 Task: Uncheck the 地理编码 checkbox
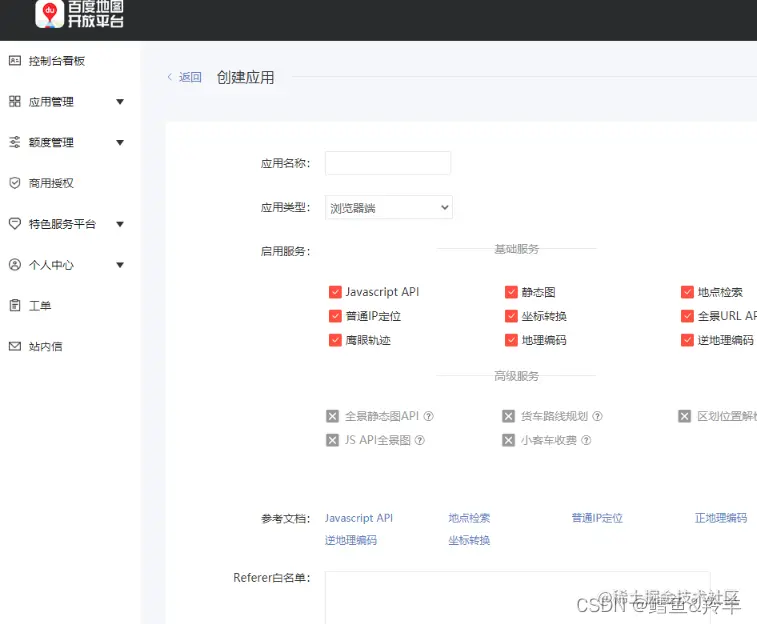pos(511,340)
